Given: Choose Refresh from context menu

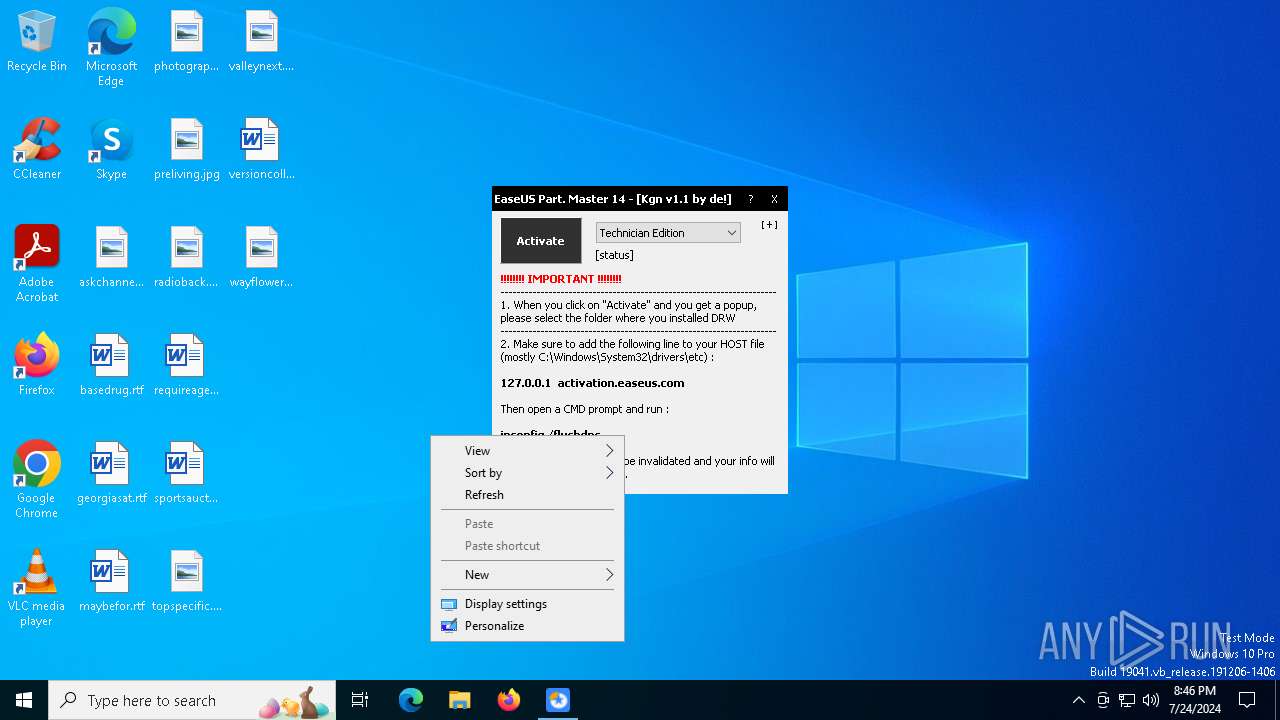Looking at the screenshot, I should tap(527, 495).
